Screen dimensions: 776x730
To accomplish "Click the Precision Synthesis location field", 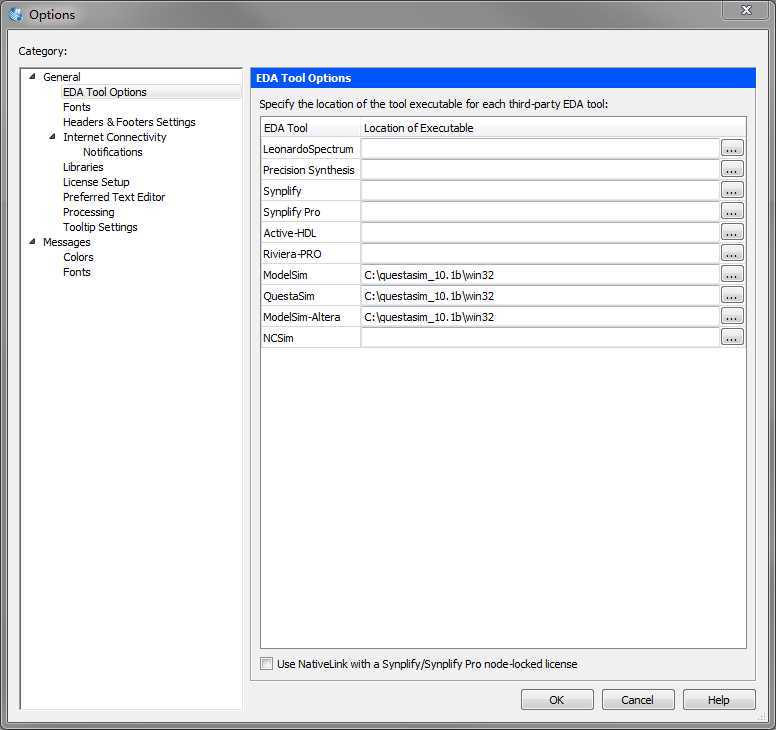I will tap(540, 169).
